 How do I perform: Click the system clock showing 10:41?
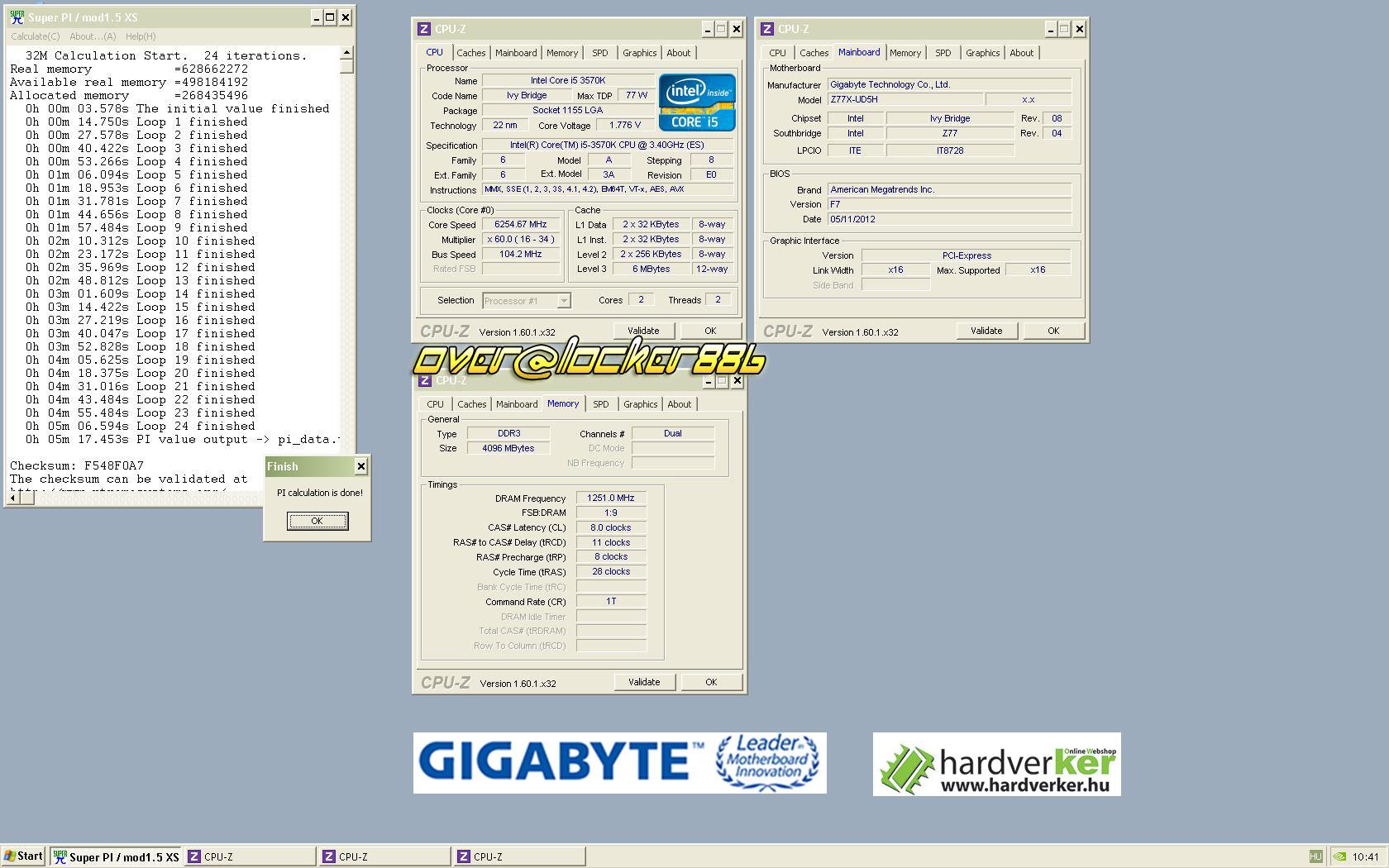[x=1366, y=857]
